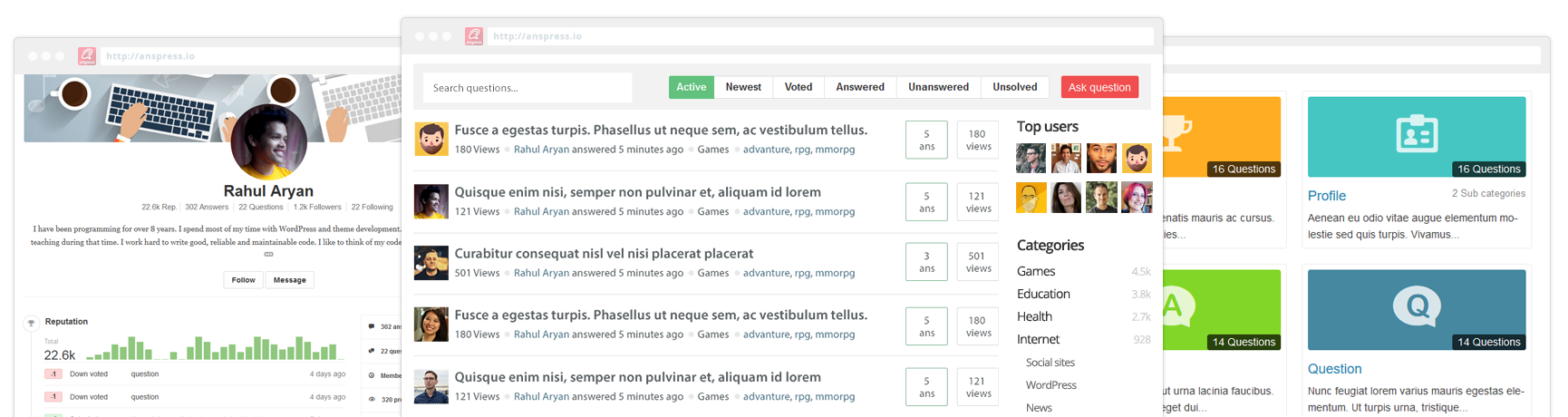This screenshot has width=1568, height=417.
Task: Click '1.2k Followers' stat on the profile
Action: point(317,207)
